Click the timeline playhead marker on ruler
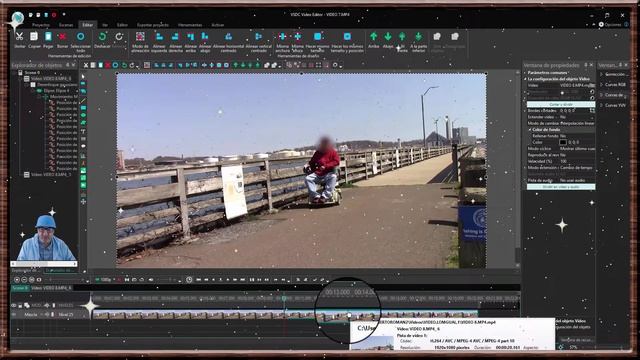Viewport: 640px width, 360px height. point(284,299)
